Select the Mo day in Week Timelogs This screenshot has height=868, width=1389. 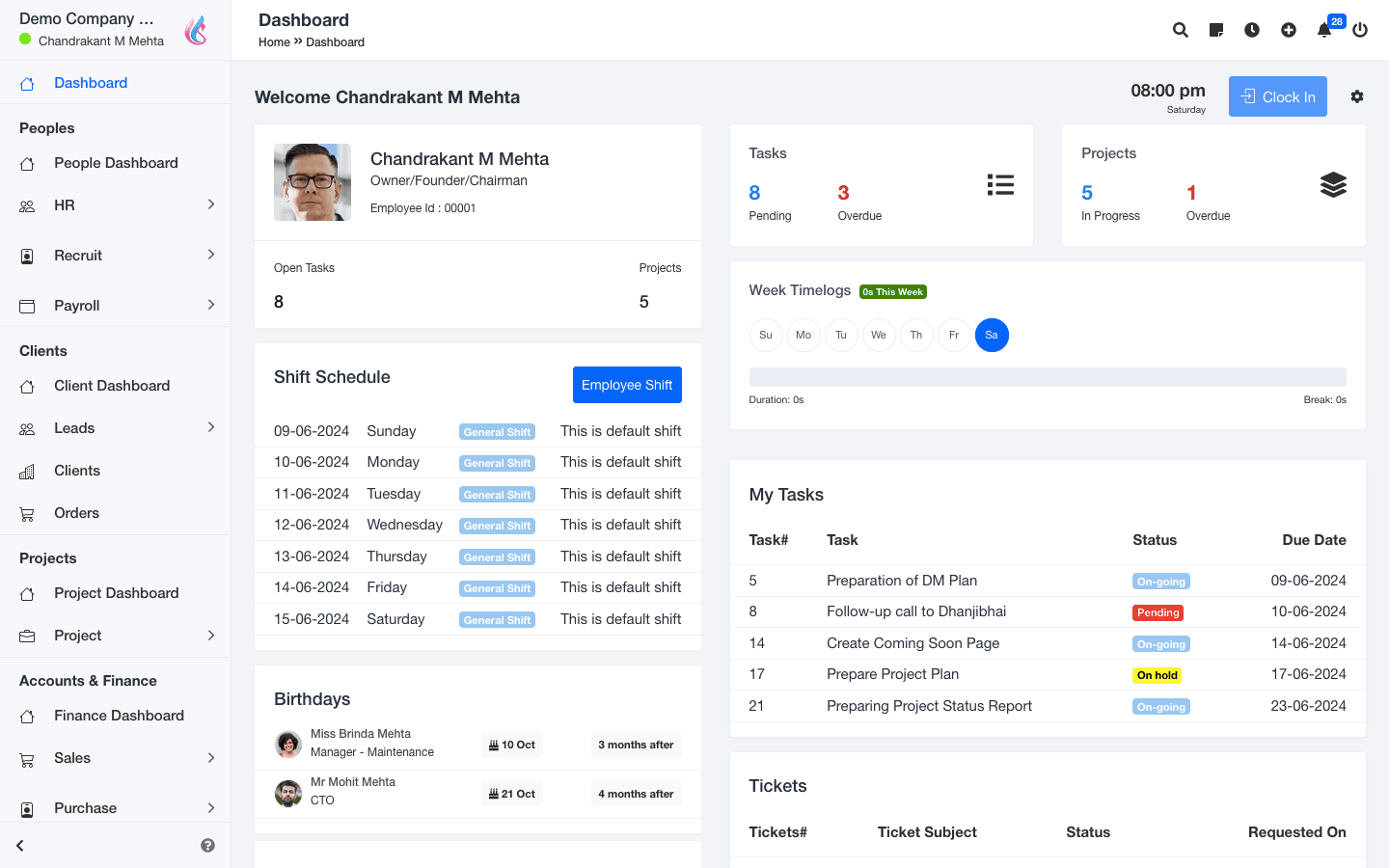(x=803, y=335)
